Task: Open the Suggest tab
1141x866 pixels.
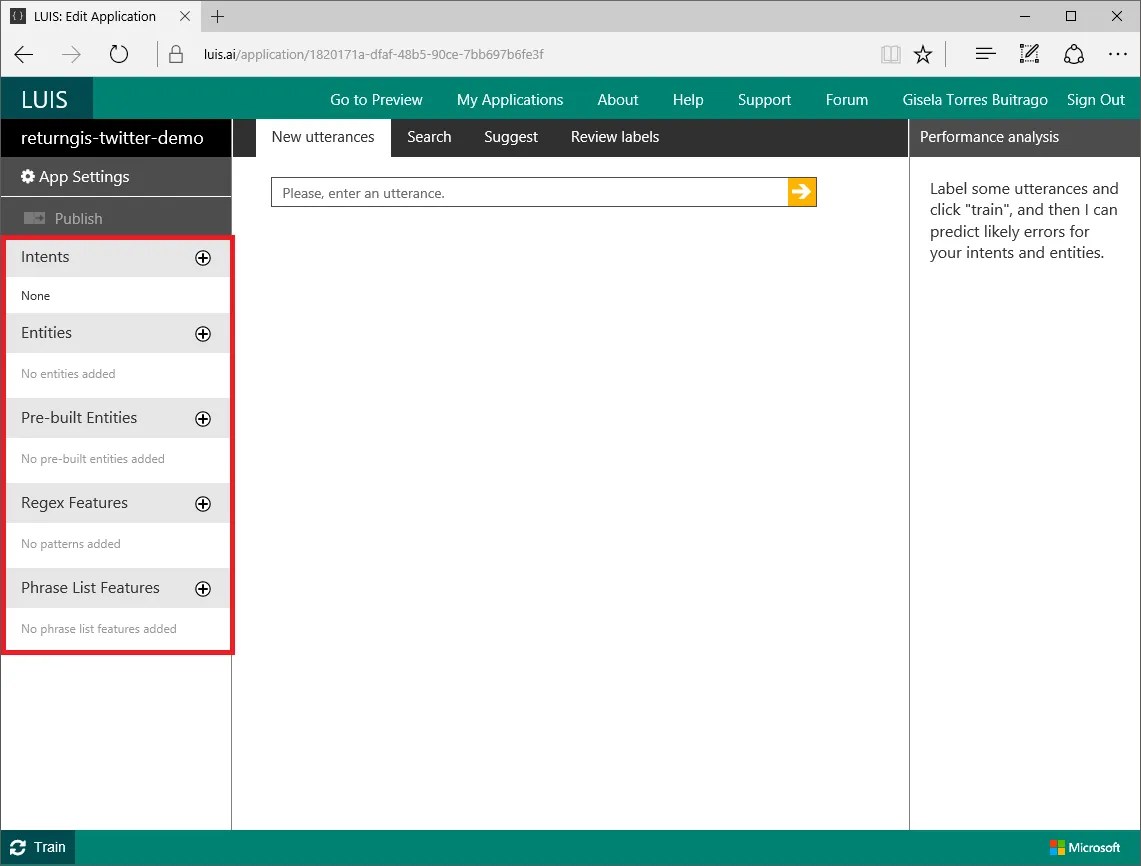Action: (x=511, y=137)
